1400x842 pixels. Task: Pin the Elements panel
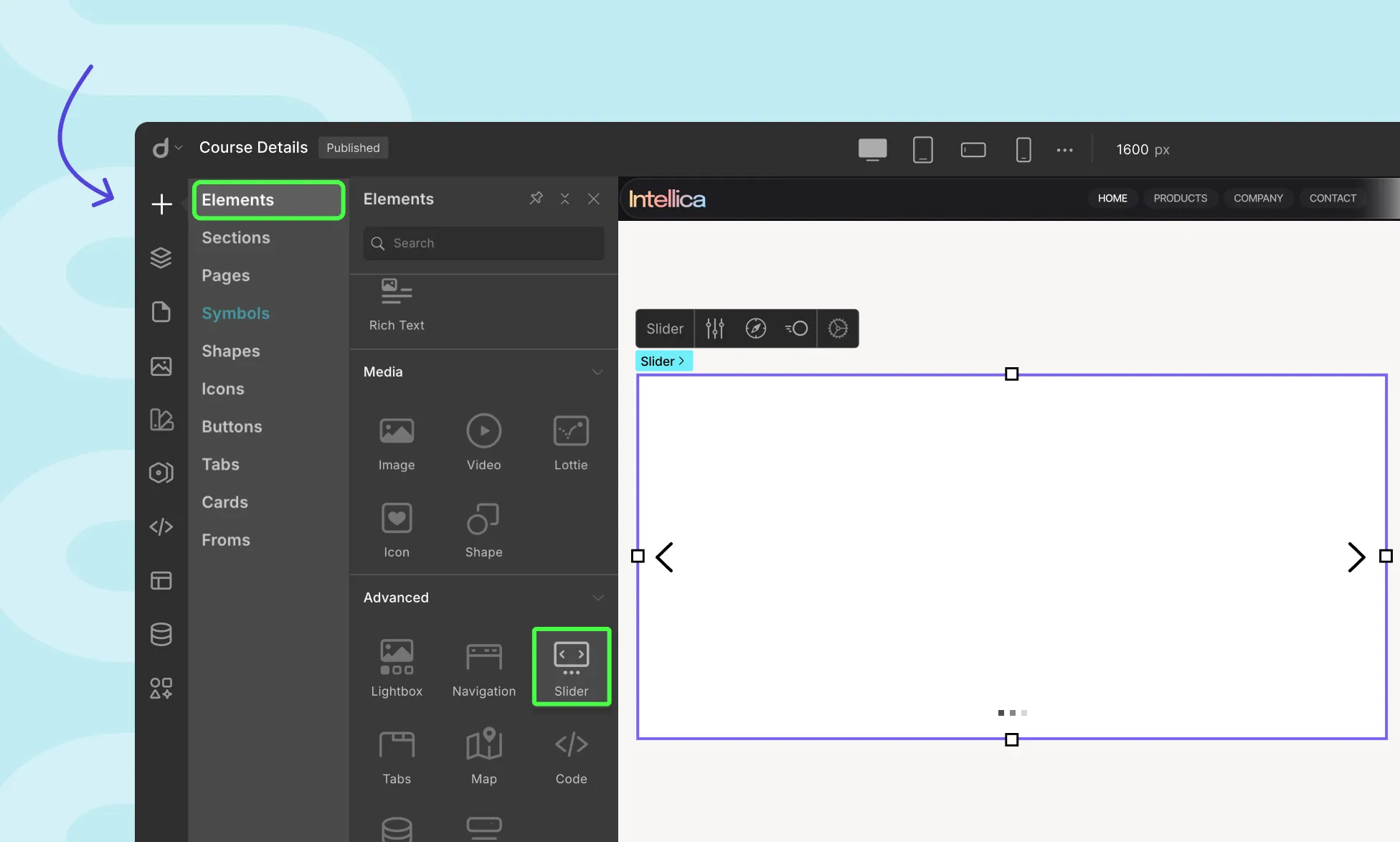536,198
